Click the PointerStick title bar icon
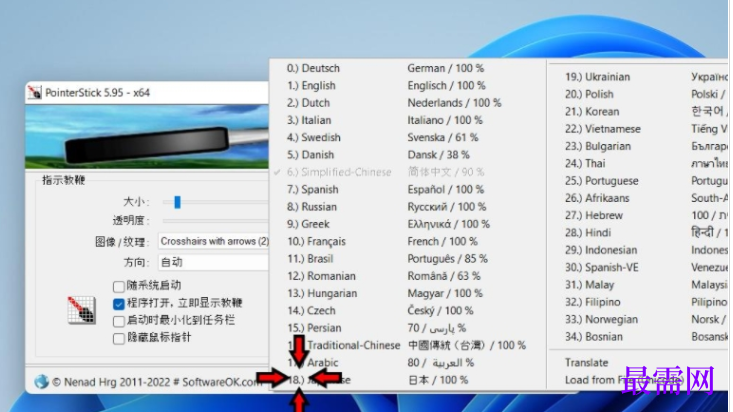This screenshot has width=733, height=412. [x=35, y=92]
